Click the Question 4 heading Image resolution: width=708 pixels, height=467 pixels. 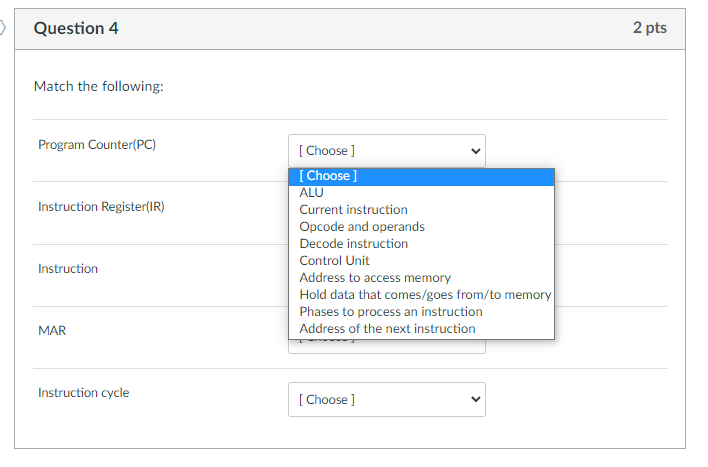76,28
